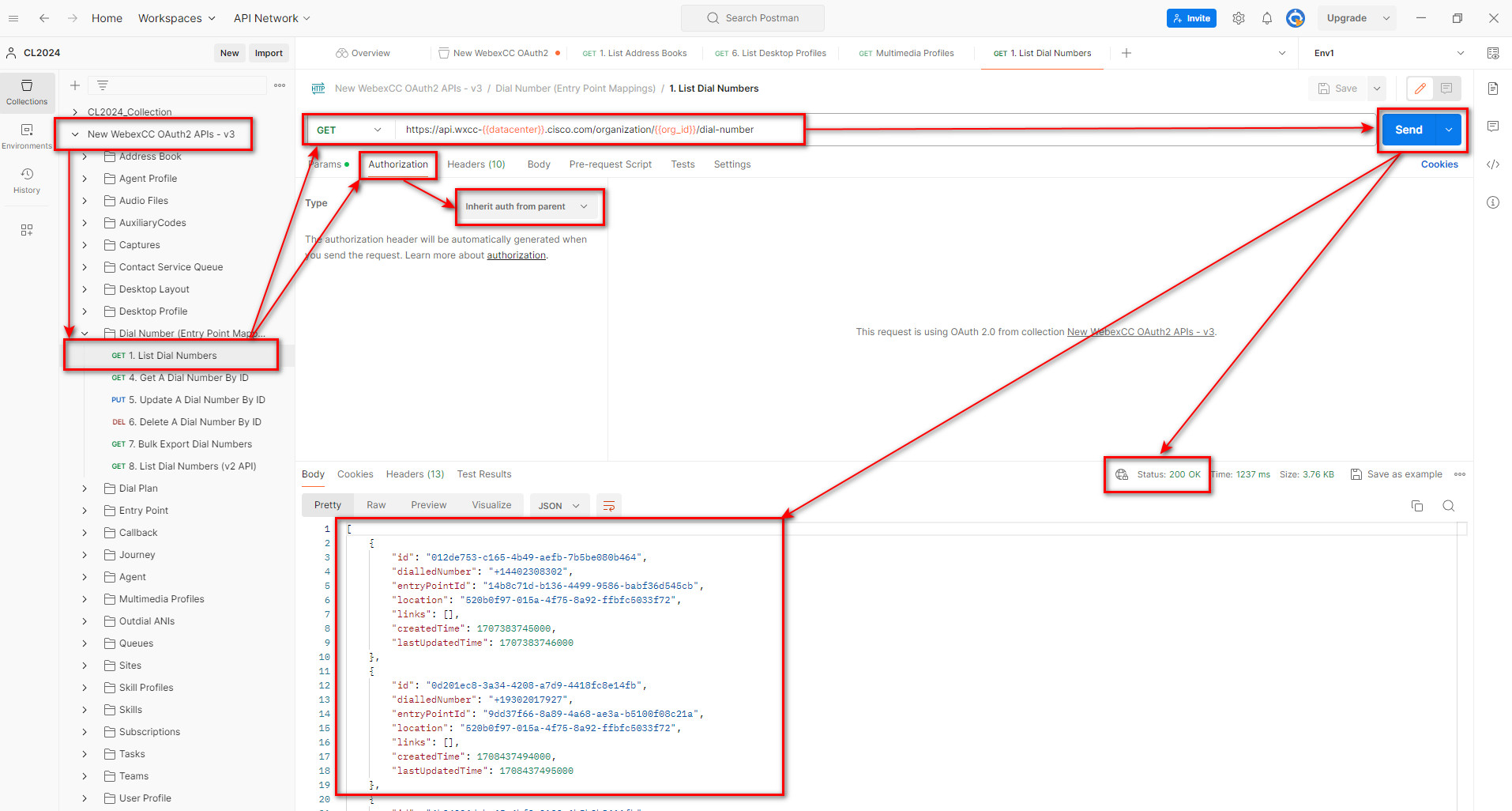
Task: Open the documentation icon in right sidebar
Action: tap(1493, 89)
